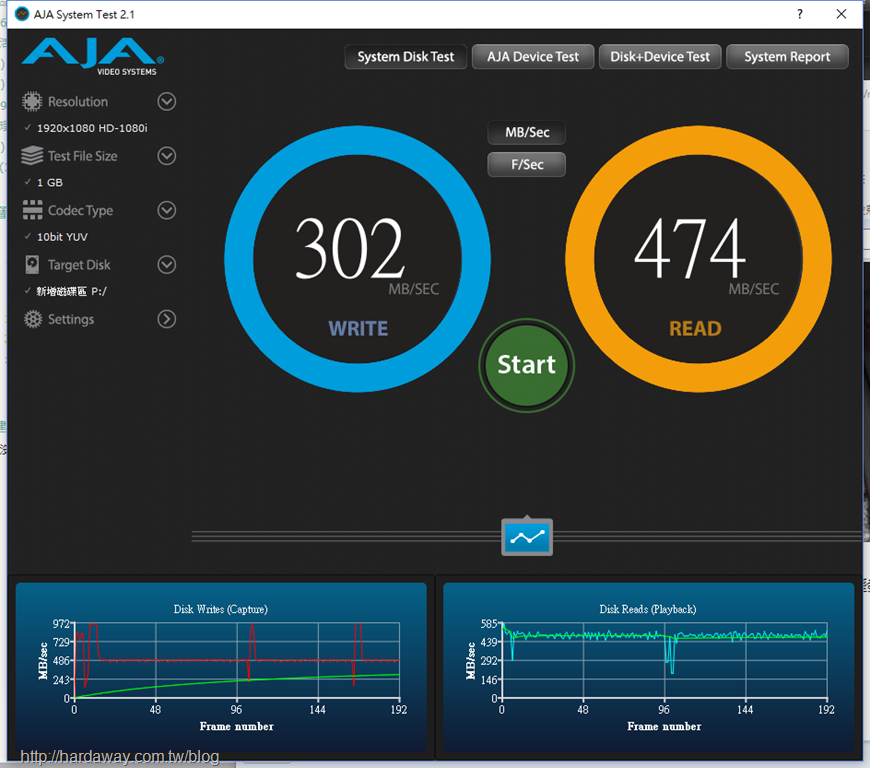Click the AJA Video Systems logo
The height and width of the screenshot is (768, 870).
coord(93,56)
